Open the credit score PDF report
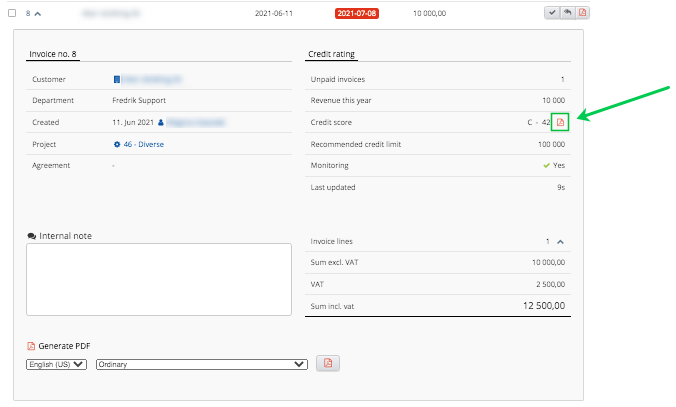 (560, 122)
